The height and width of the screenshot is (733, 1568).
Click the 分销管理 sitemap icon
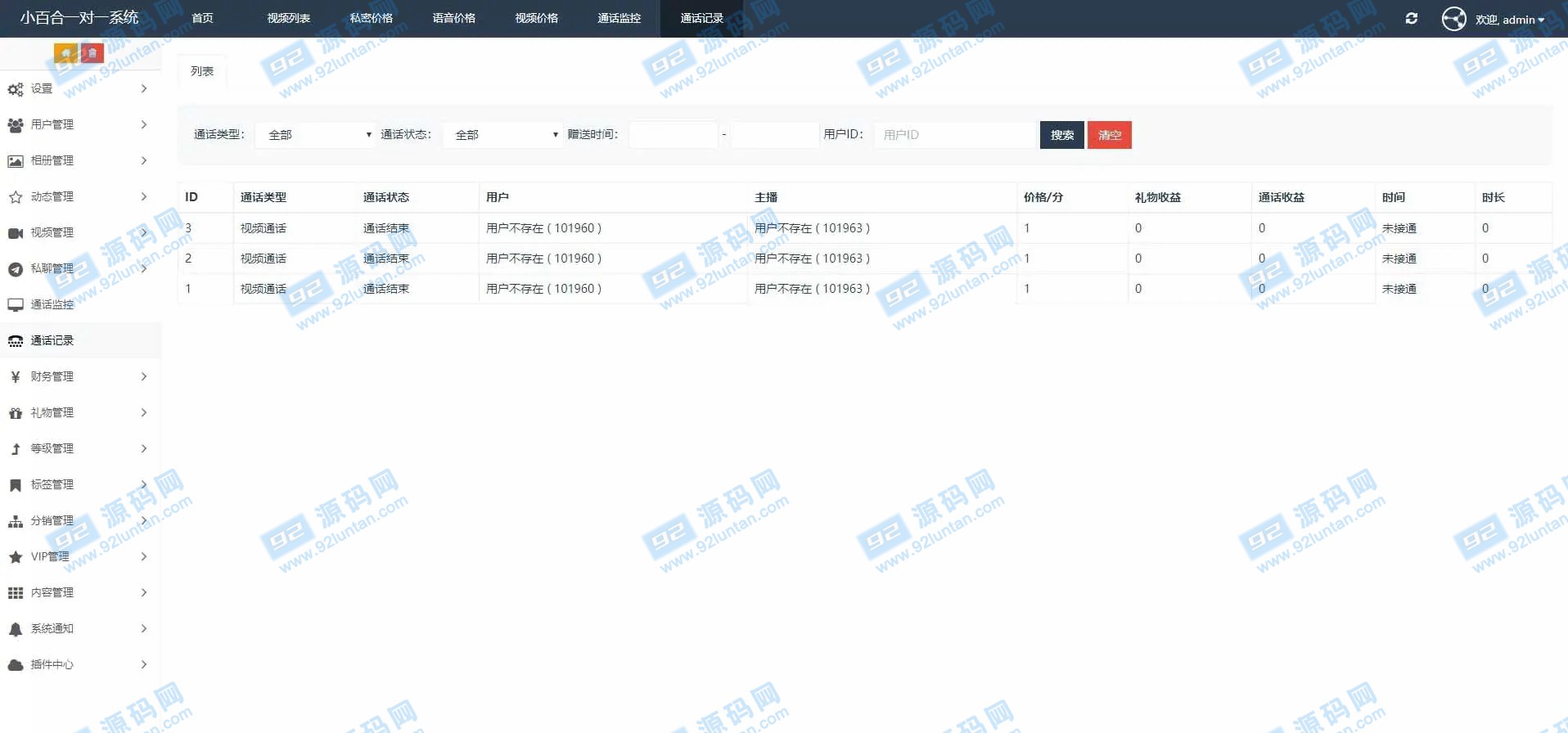point(15,521)
